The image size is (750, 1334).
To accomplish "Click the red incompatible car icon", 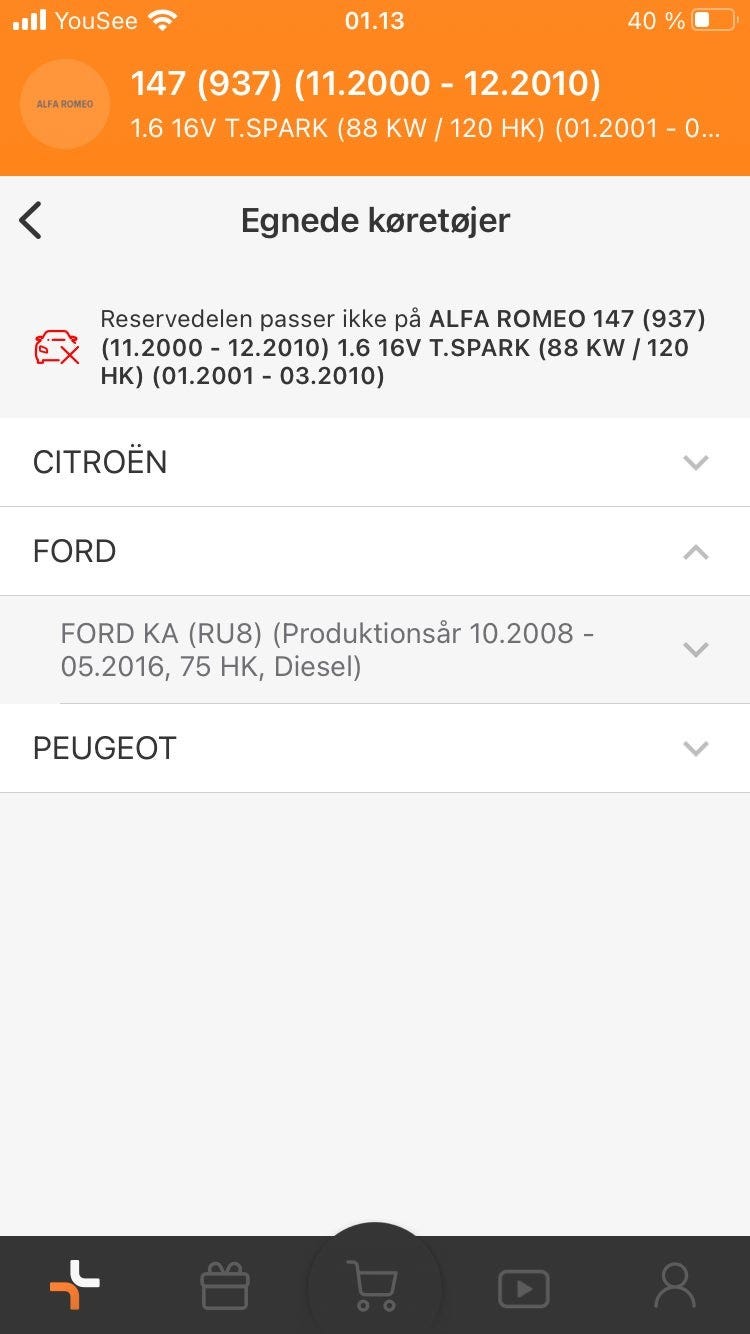I will (x=57, y=347).
